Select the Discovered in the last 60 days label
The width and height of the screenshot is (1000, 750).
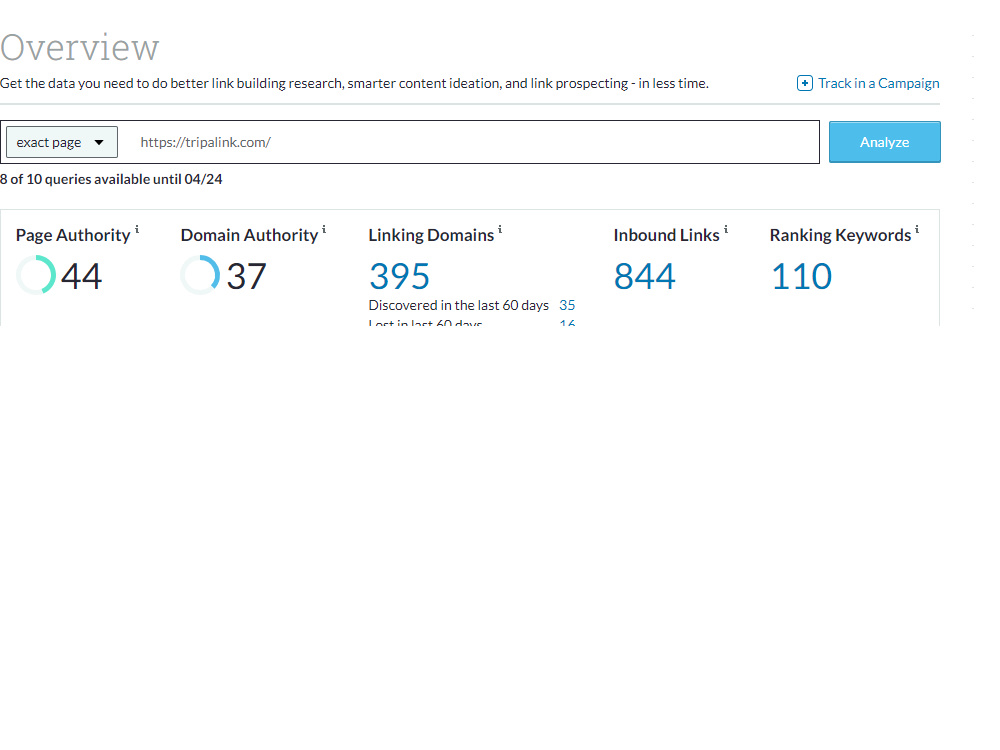pyautogui.click(x=459, y=305)
